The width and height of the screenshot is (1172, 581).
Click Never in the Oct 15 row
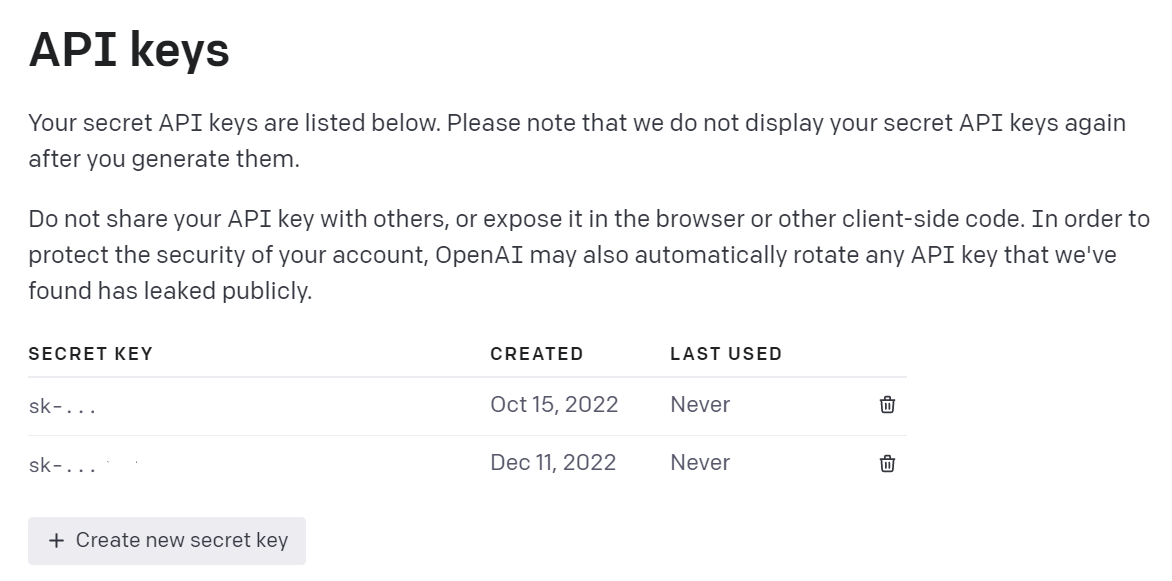pyautogui.click(x=700, y=405)
